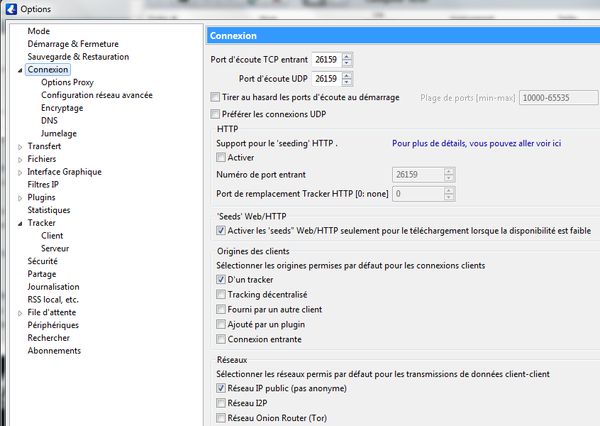Collapse the Connexion tree node arrow
600x426 pixels.
coord(20,70)
